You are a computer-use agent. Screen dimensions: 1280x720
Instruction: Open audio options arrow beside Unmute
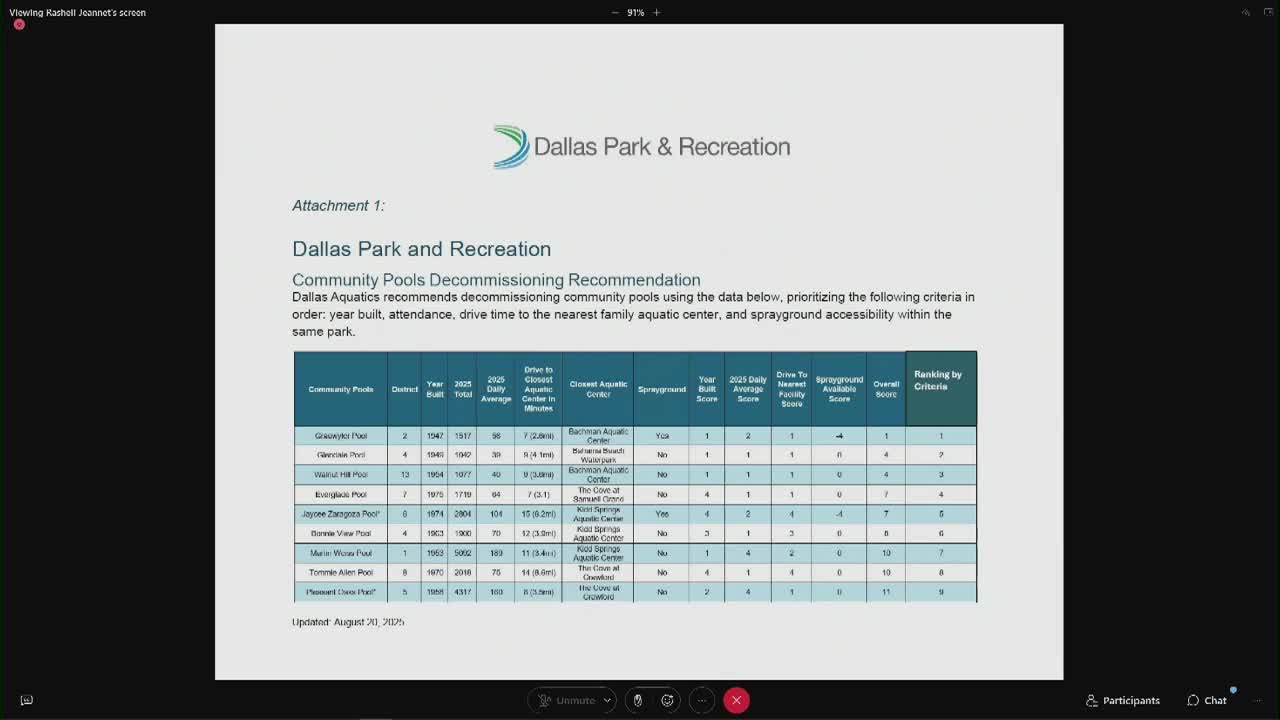click(x=607, y=700)
